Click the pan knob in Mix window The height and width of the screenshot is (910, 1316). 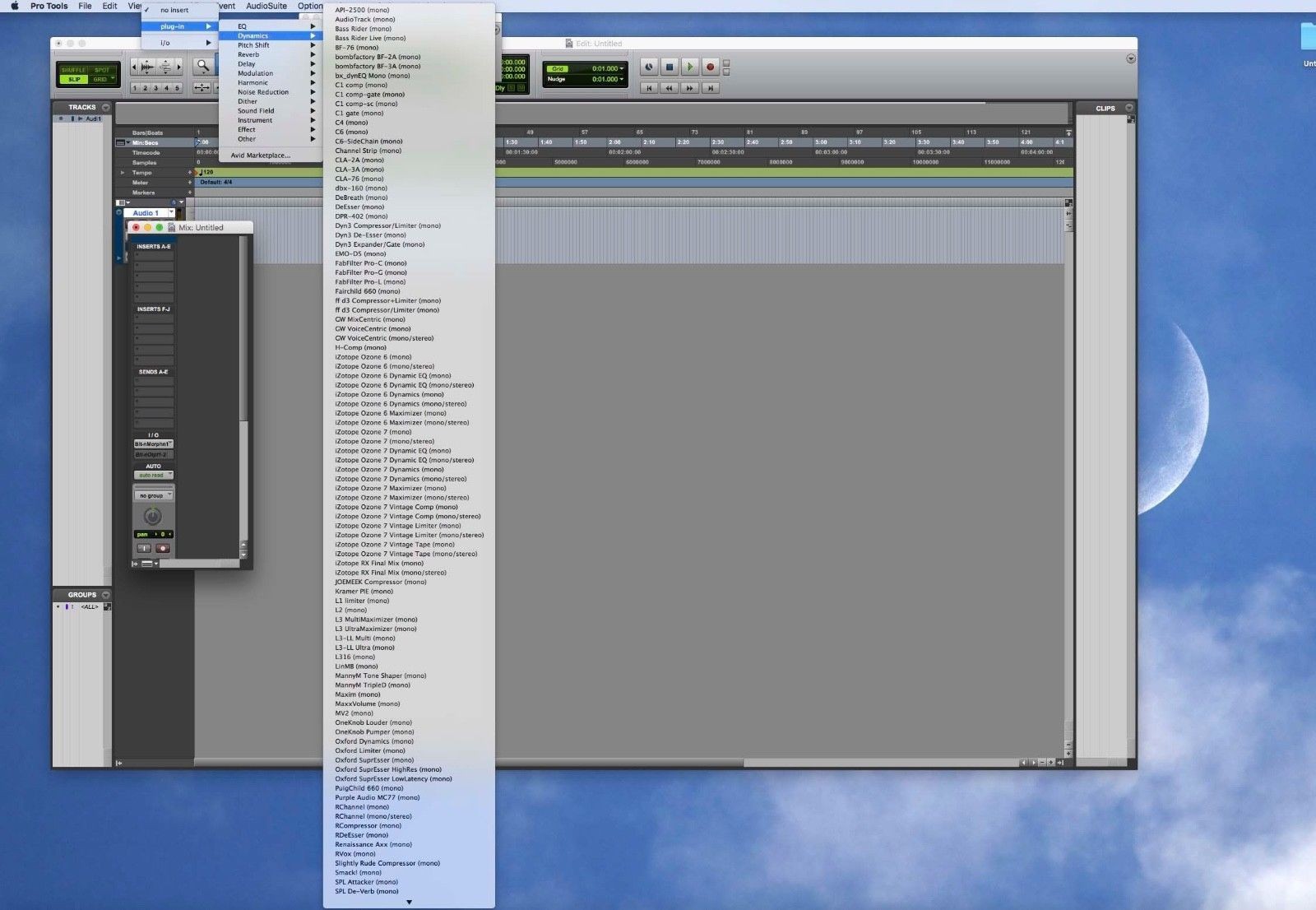tap(152, 516)
